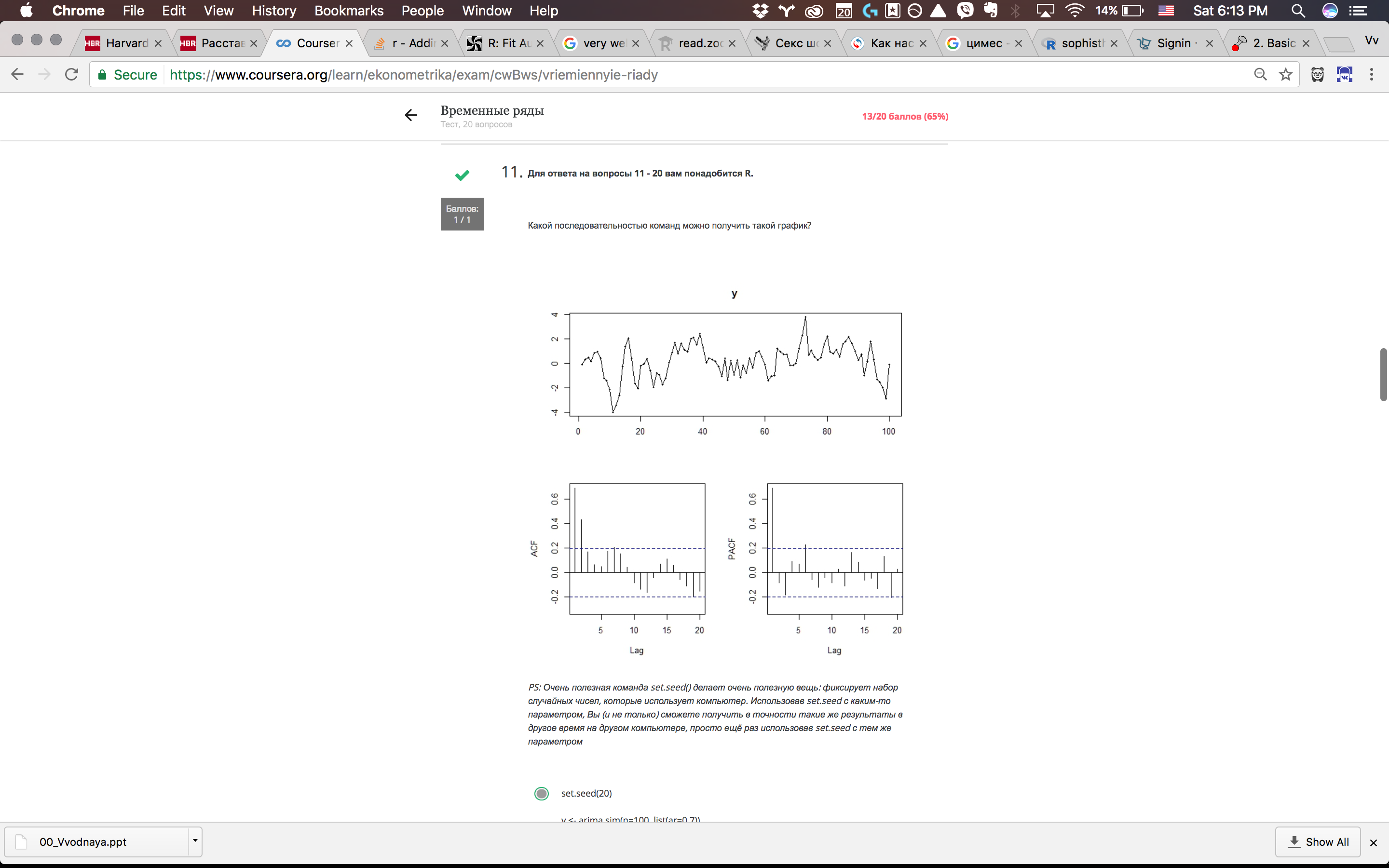The height and width of the screenshot is (868, 1389).
Task: Open the Chrome three-dot menu
Action: point(1371,75)
